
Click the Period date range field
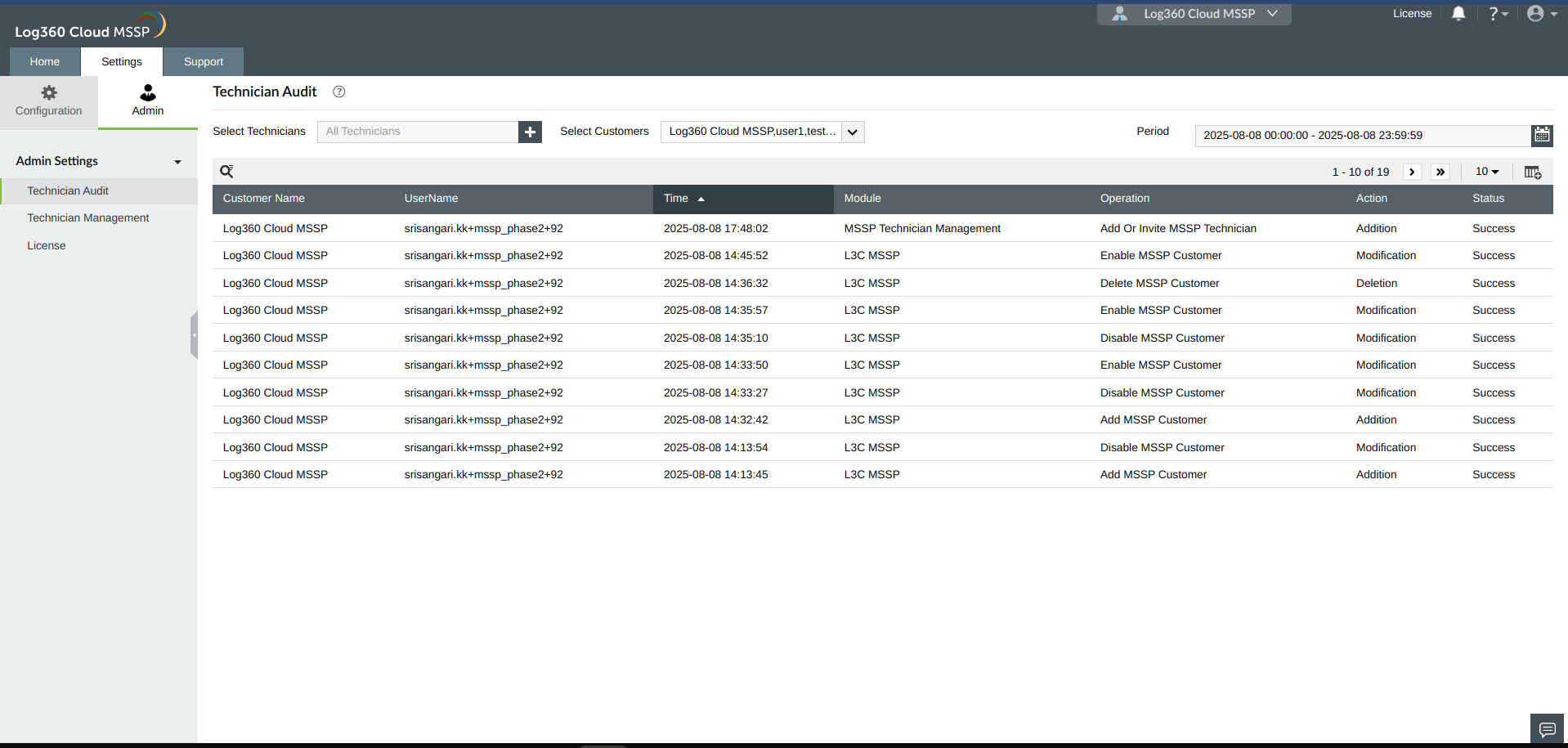tap(1363, 136)
